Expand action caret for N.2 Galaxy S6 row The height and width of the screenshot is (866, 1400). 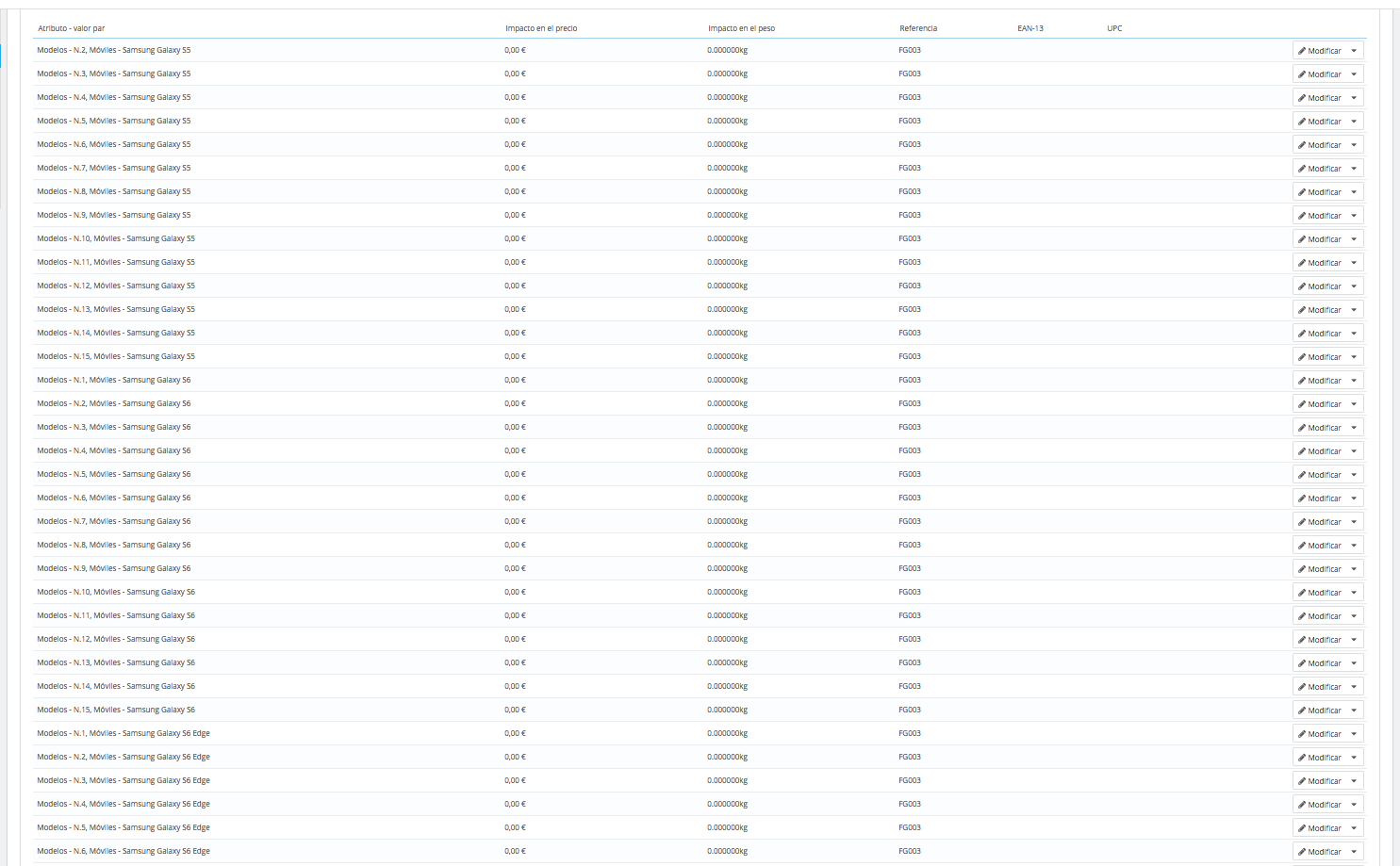coord(1354,404)
